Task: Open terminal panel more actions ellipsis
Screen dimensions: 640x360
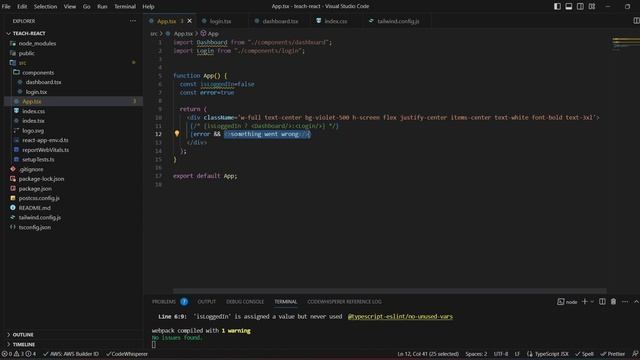Action: click(625, 302)
